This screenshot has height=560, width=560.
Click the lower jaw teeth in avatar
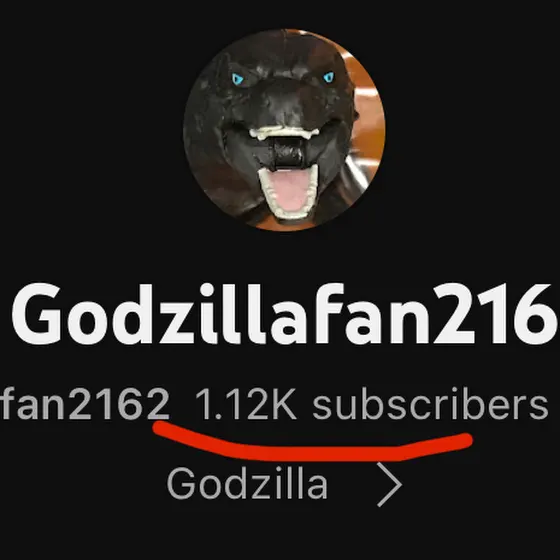289,211
